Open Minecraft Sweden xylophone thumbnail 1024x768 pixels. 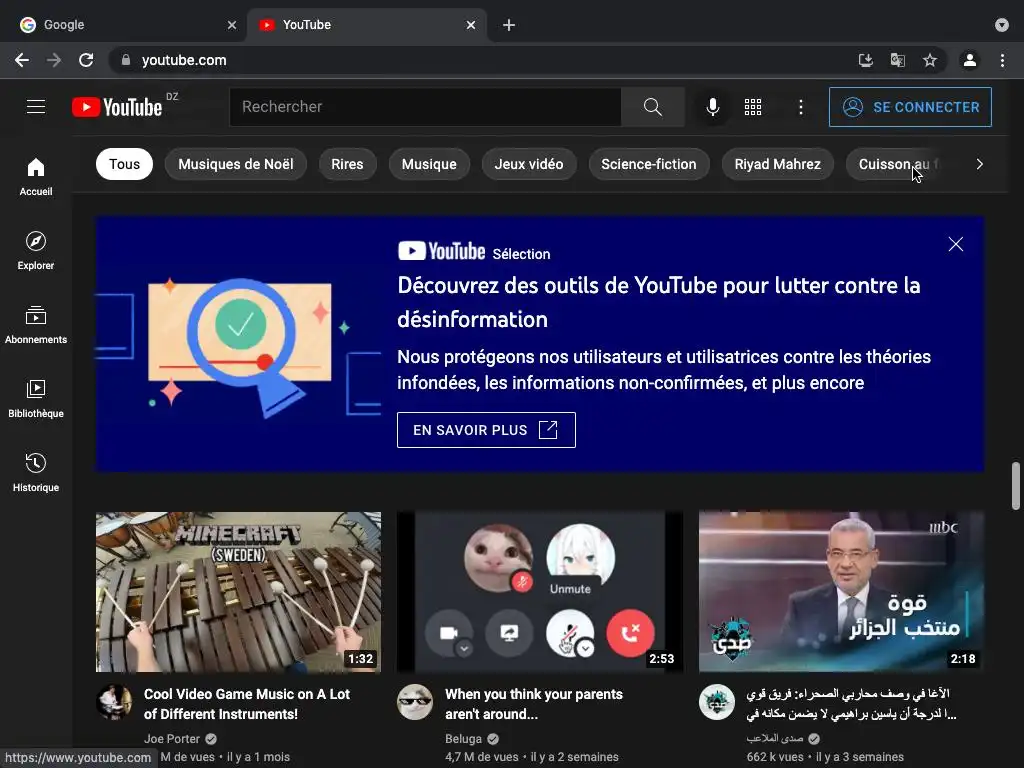[x=238, y=592]
